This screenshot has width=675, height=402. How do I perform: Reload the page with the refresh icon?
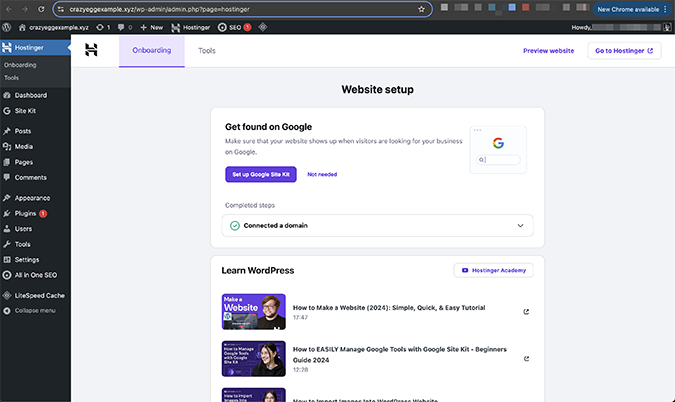pos(41,9)
